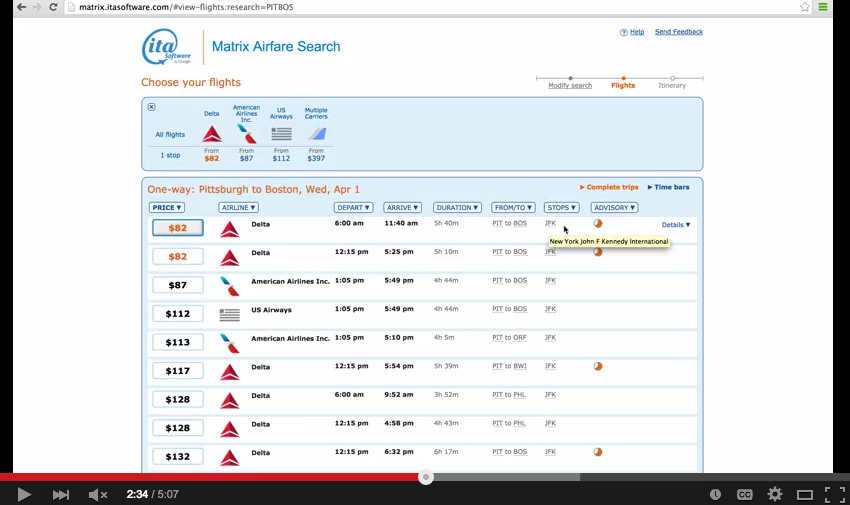850x505 pixels.
Task: Click advisory icon on 6:00 am $82 flight
Action: 598,223
